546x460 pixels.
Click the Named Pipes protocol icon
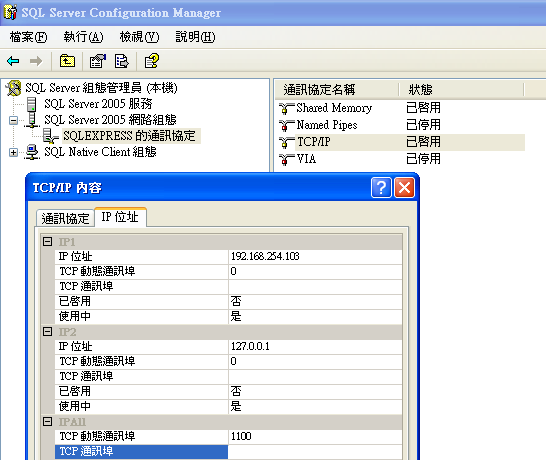pyautogui.click(x=287, y=125)
